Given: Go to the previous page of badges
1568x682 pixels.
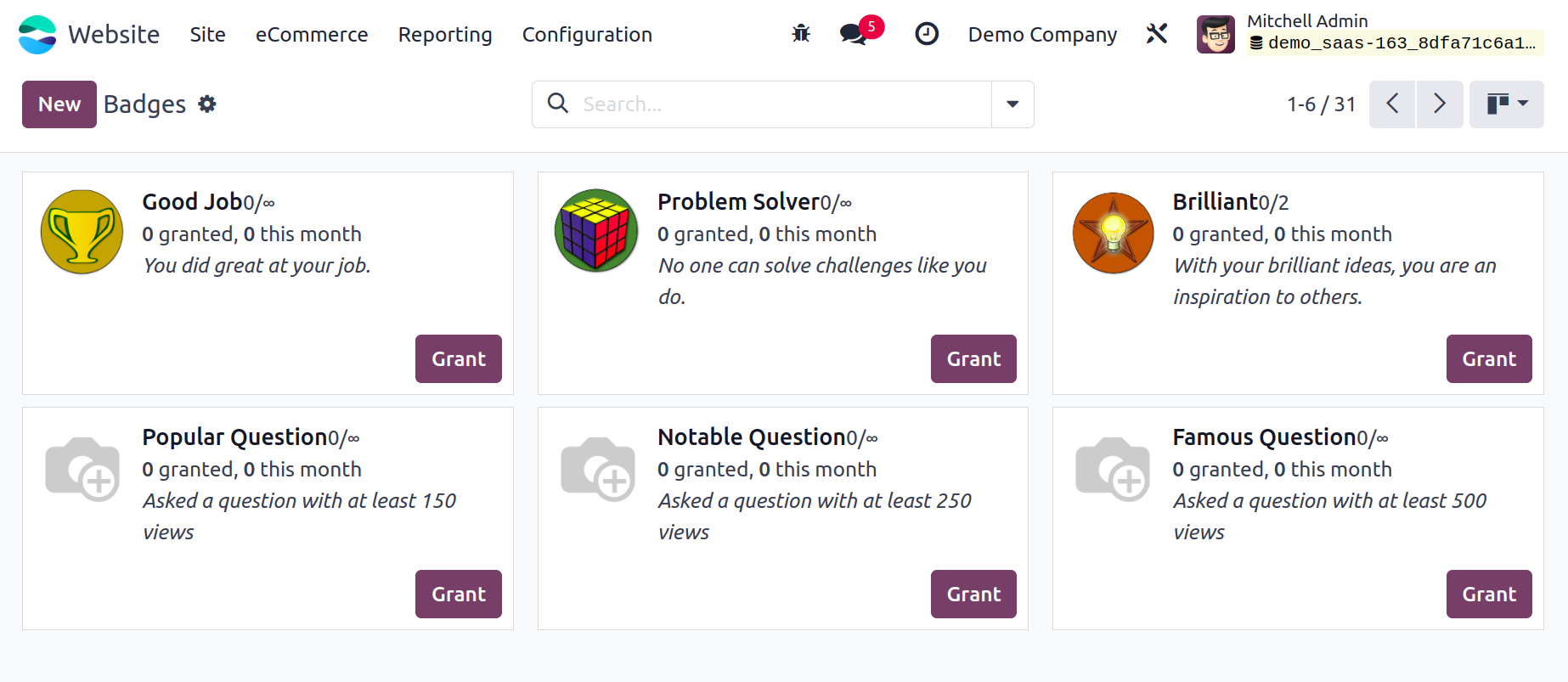Looking at the screenshot, I should coord(1392,104).
